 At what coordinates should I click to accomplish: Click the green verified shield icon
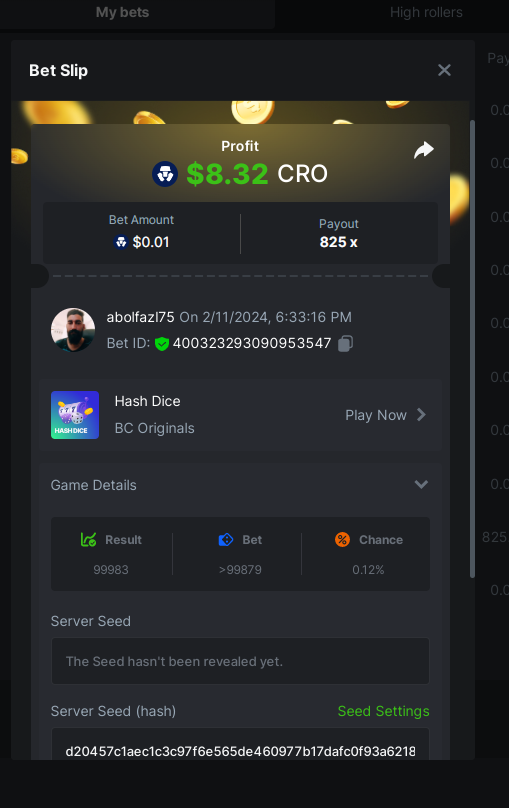(162, 344)
